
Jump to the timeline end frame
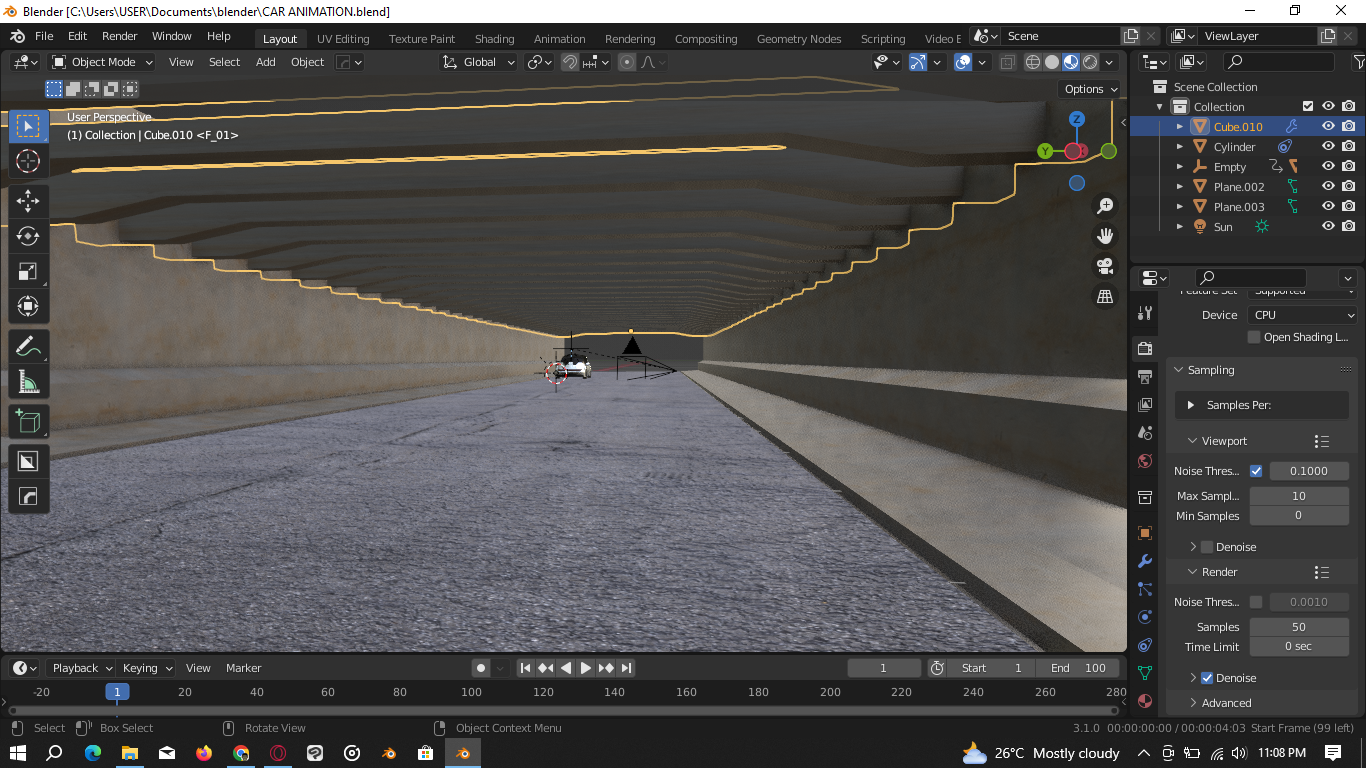pyautogui.click(x=626, y=668)
